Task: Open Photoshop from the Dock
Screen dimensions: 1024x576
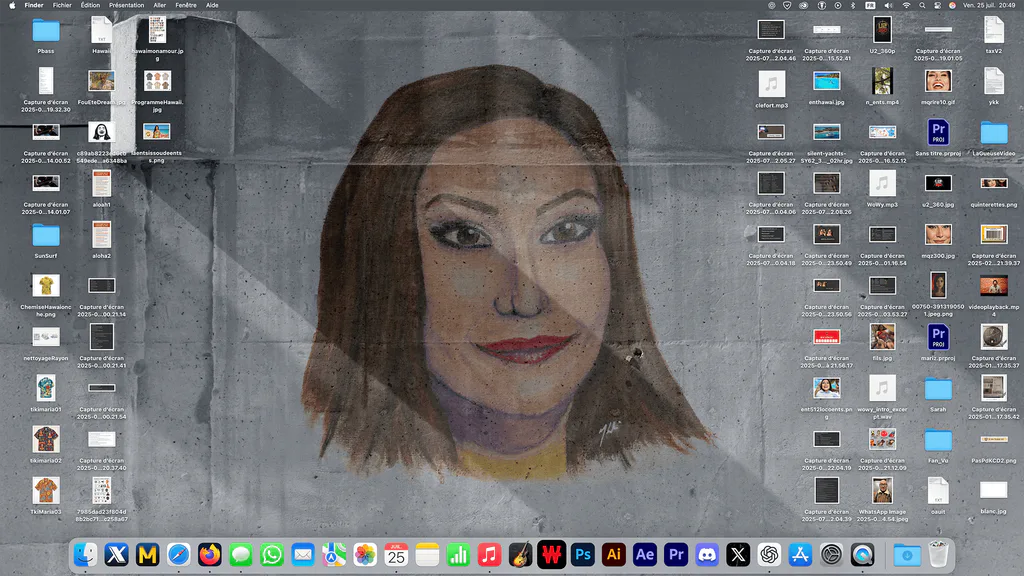Action: pyautogui.click(x=583, y=555)
